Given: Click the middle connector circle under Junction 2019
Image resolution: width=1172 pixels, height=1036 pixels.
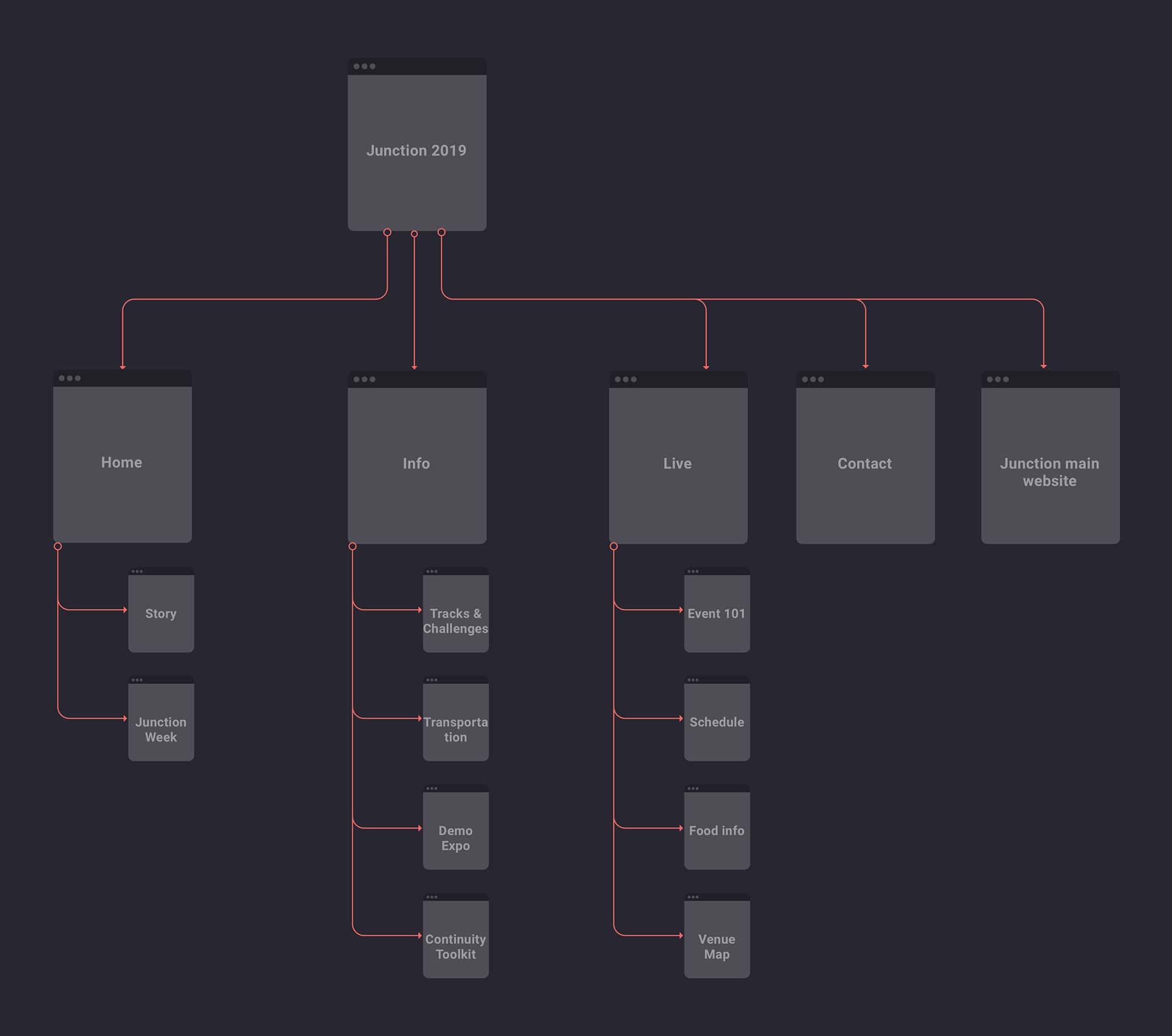Looking at the screenshot, I should [414, 234].
